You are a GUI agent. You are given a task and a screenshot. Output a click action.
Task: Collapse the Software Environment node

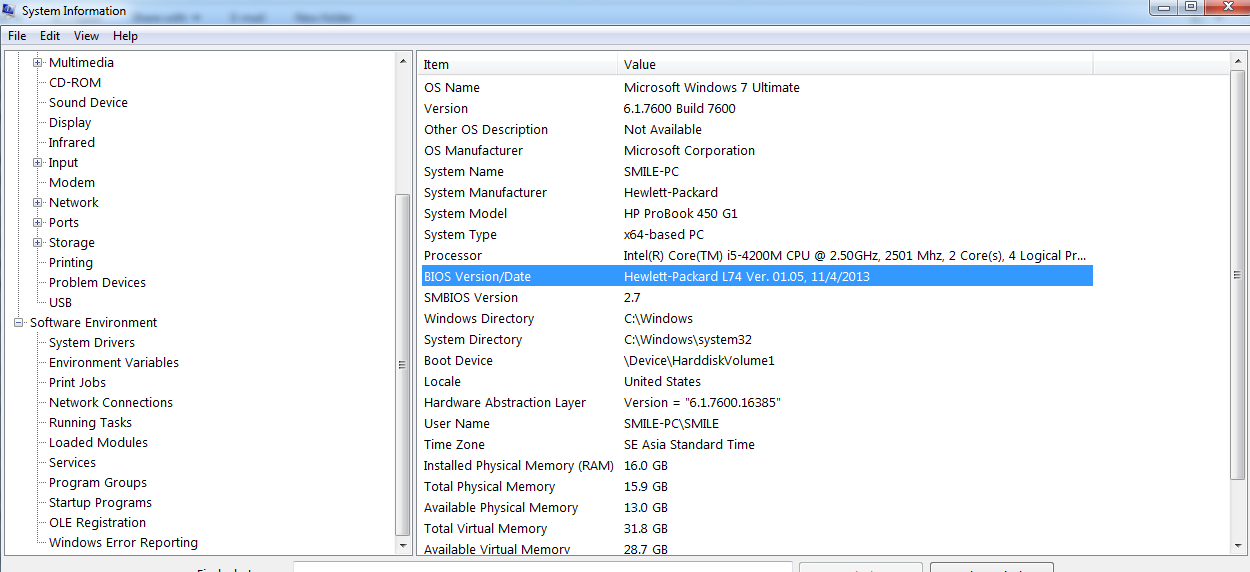[19, 322]
